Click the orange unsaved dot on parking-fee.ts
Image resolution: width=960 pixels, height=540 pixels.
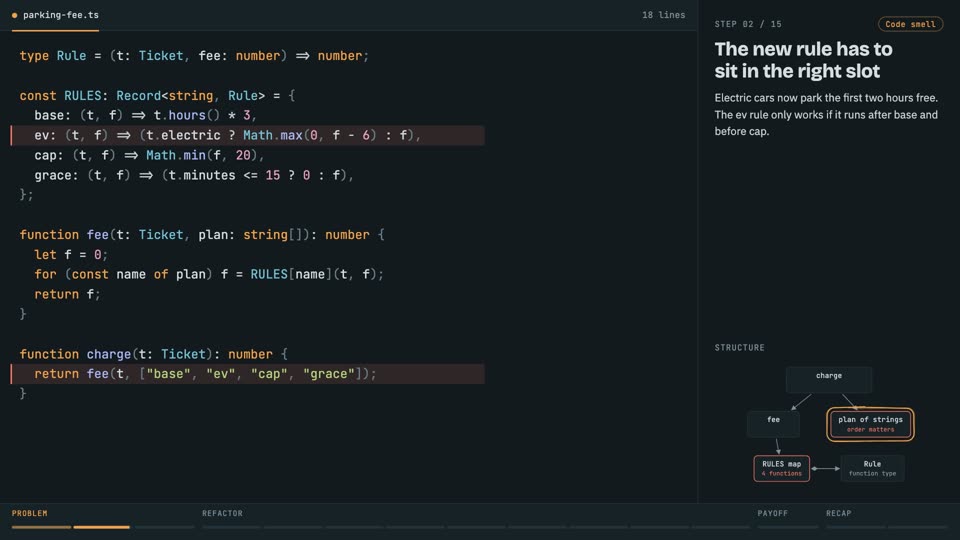[15, 15]
